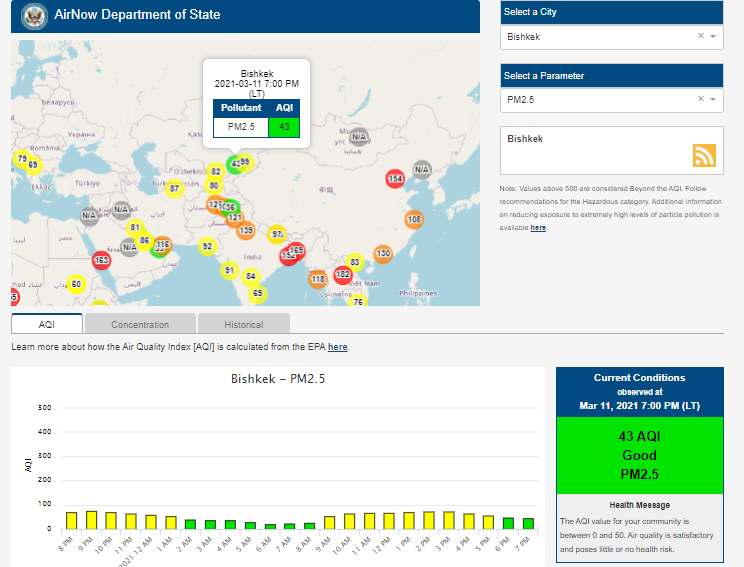Switch to the Concentration tab
The width and height of the screenshot is (744, 567).
pos(140,324)
